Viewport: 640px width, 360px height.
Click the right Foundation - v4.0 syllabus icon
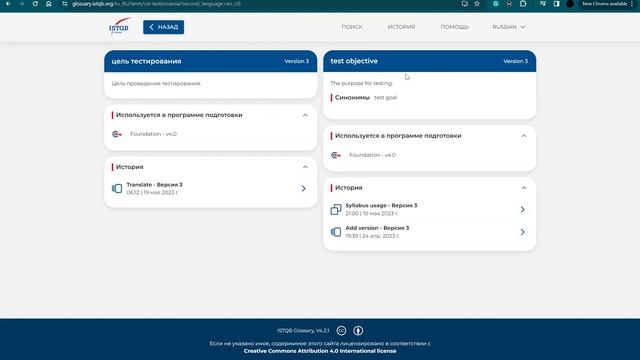click(x=336, y=155)
